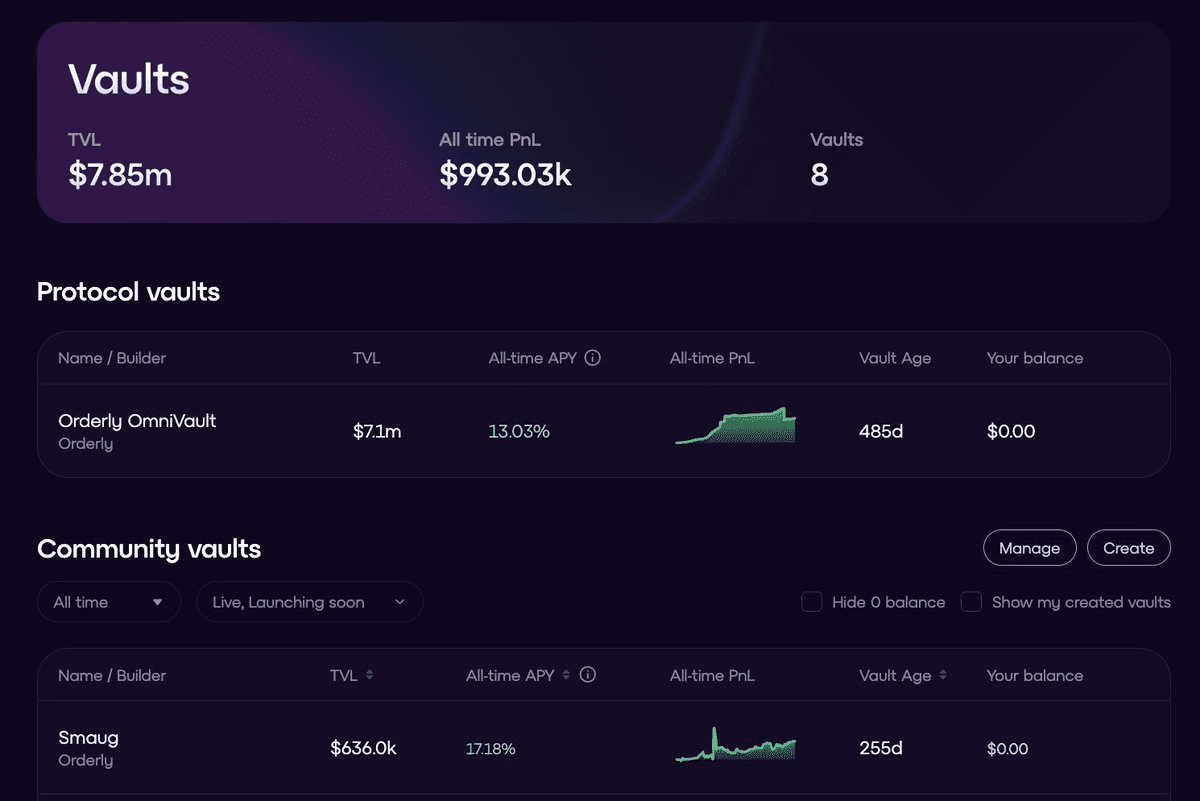Click the $993.03k All time PnL value
Screen dimensions: 1200x801
505,175
